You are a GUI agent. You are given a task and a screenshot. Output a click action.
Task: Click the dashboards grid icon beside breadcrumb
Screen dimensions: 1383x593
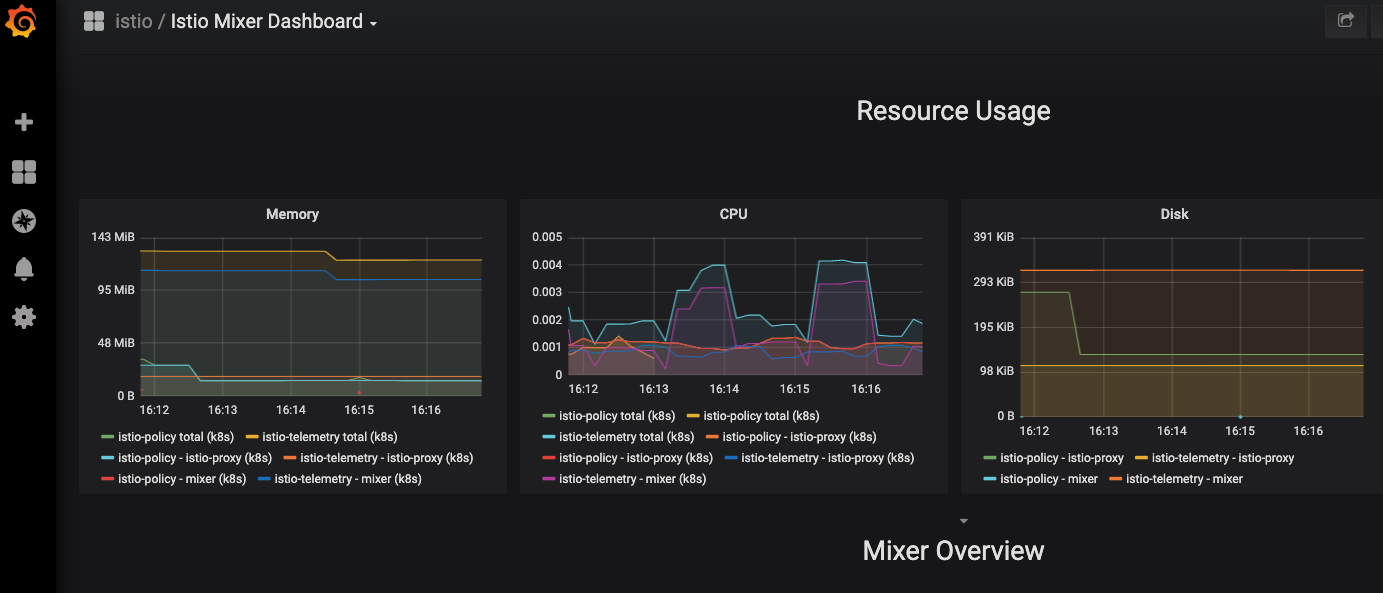pyautogui.click(x=93, y=21)
